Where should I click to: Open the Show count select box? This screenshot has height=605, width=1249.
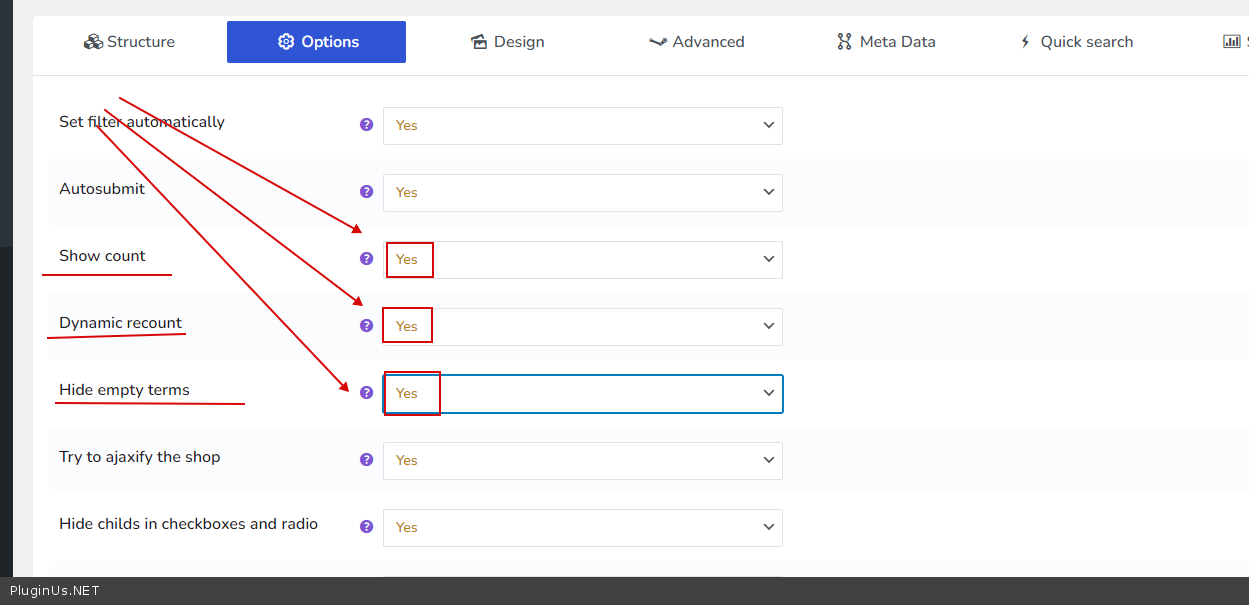pos(582,260)
